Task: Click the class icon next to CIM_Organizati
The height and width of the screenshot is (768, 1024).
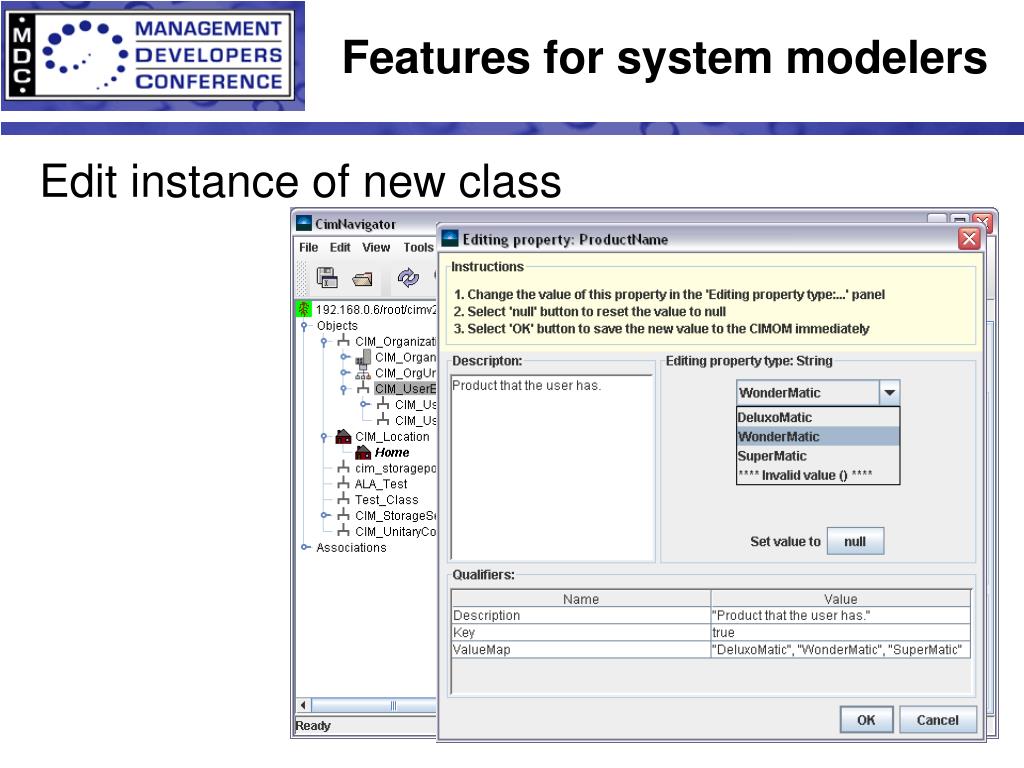Action: pos(344,341)
